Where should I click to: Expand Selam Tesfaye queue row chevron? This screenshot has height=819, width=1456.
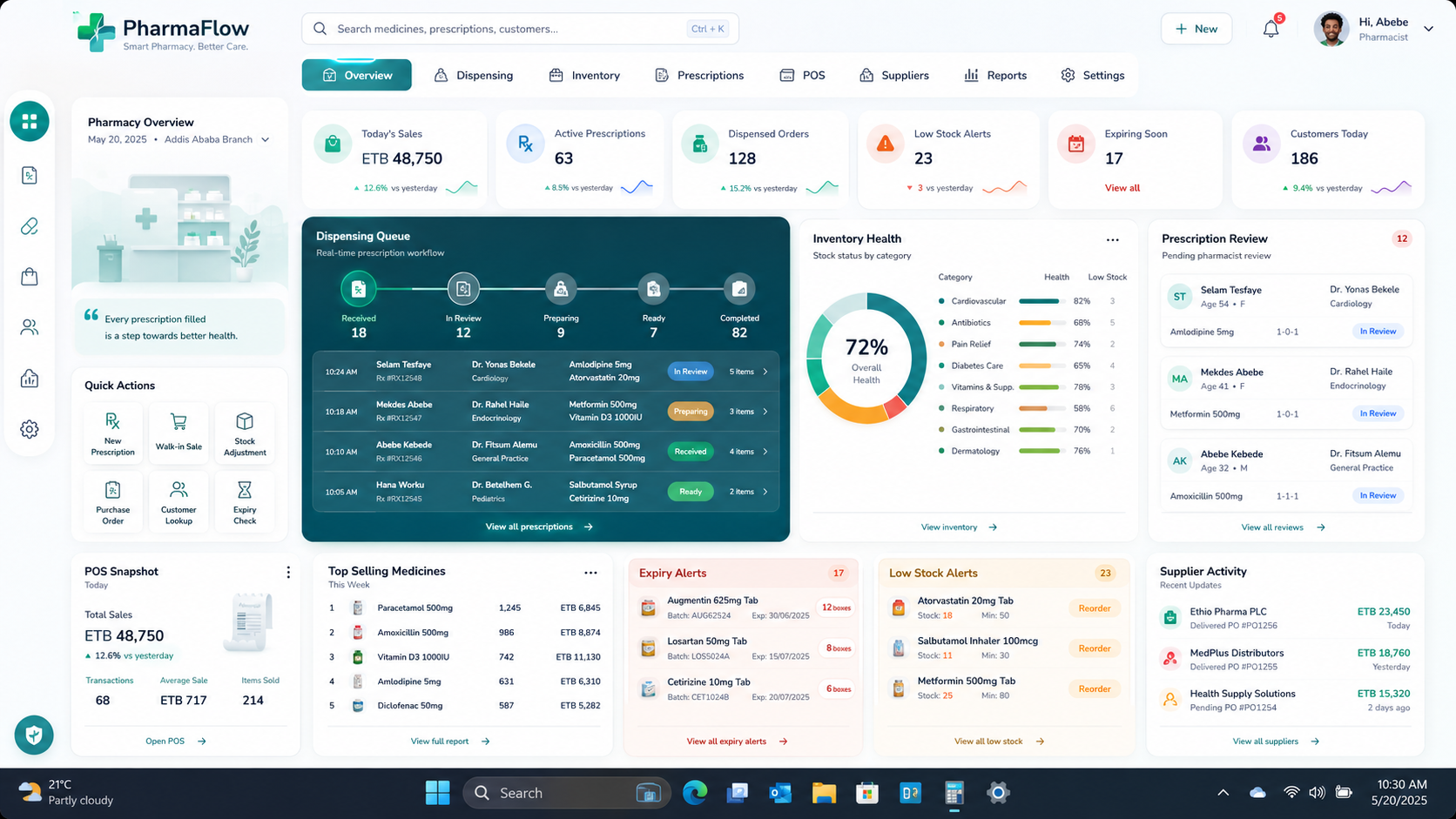click(x=765, y=372)
